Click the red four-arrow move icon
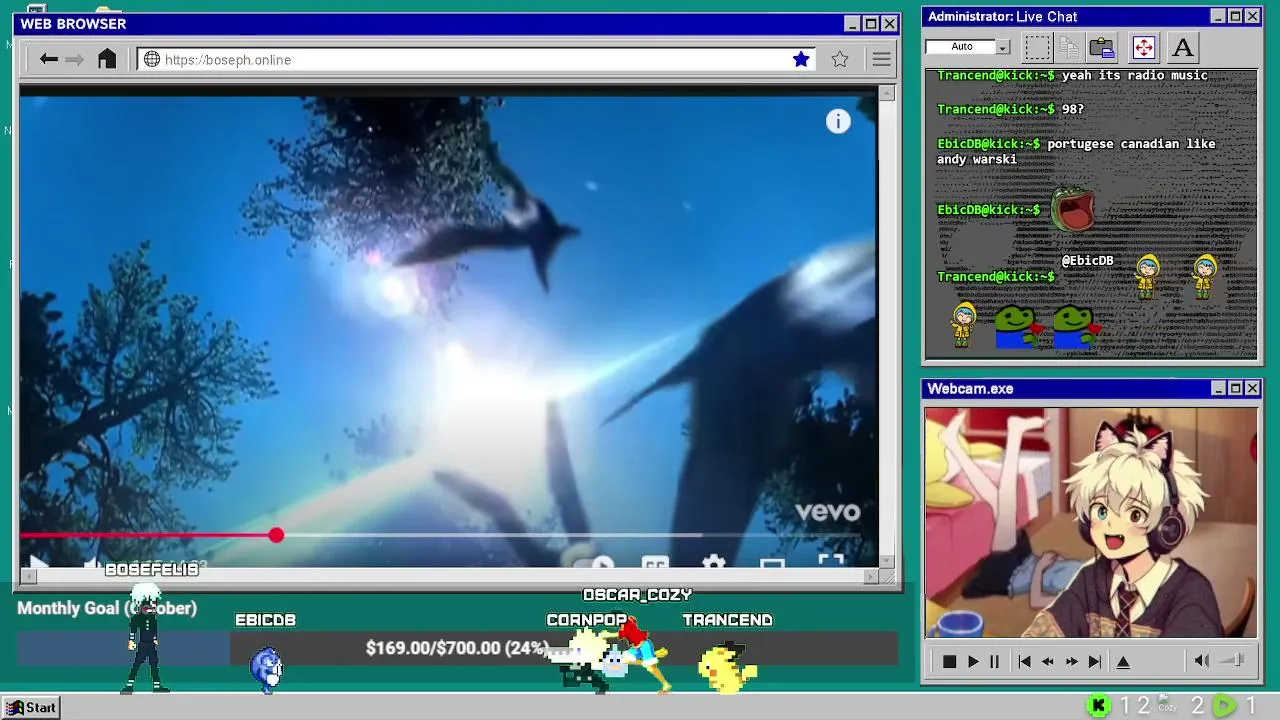This screenshot has height=720, width=1280. point(1143,47)
